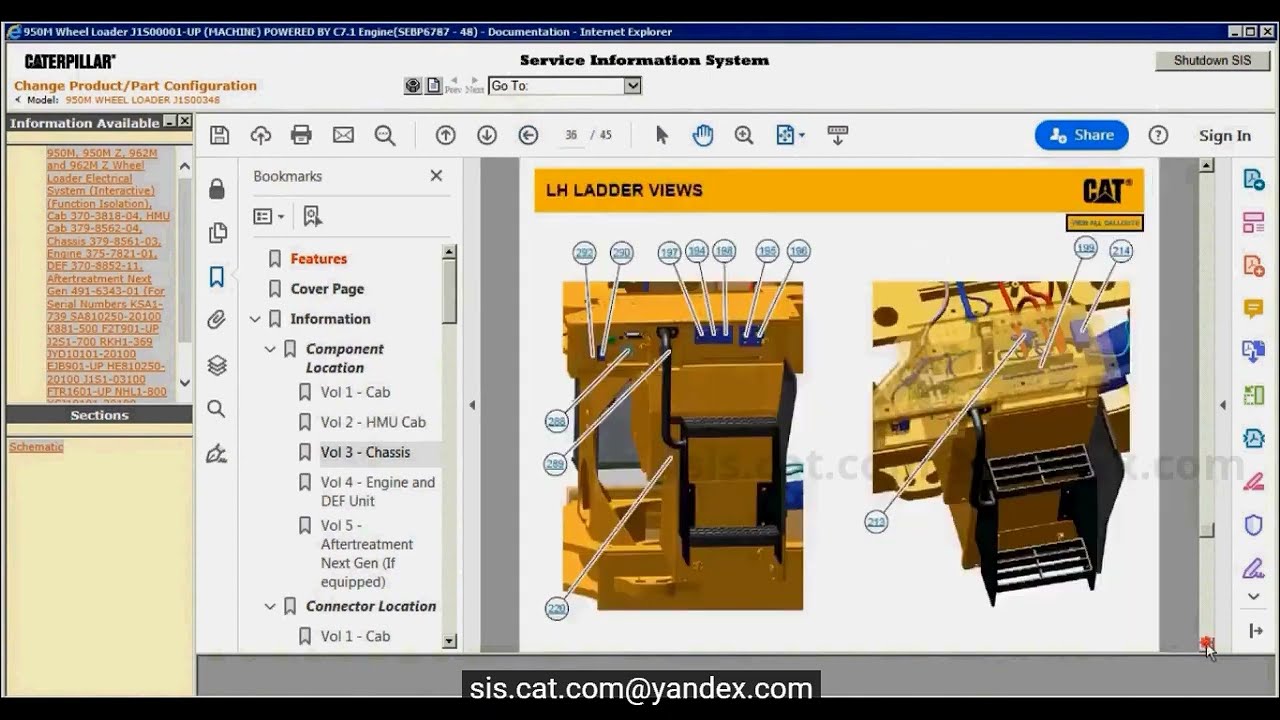Open Vol 5 - Aftertreatment Next Gen bookmark

[x=367, y=553]
